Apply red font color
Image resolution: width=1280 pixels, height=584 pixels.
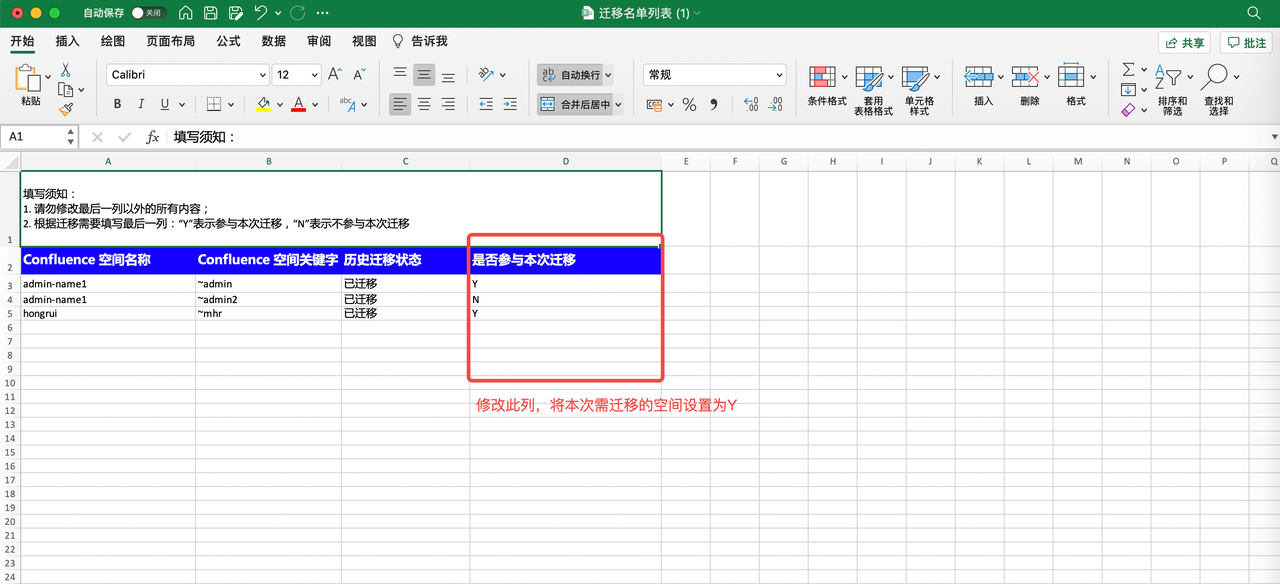(297, 104)
